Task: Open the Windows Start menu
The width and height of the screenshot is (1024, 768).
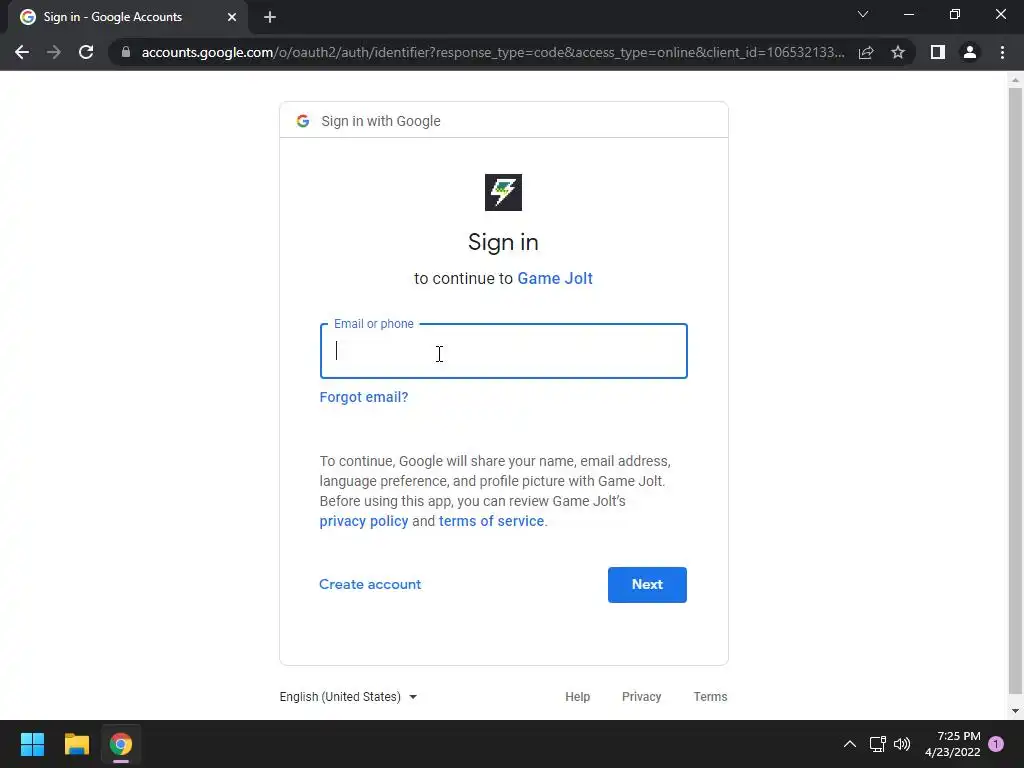Action: point(32,744)
